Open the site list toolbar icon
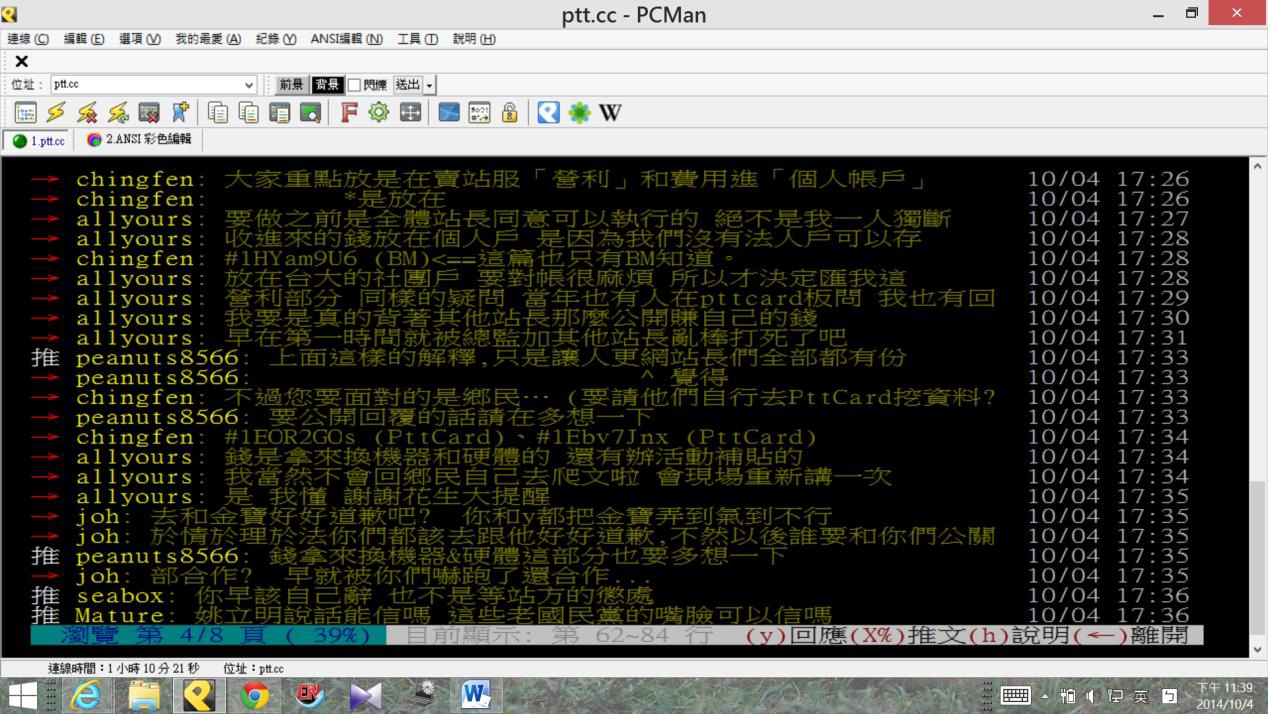The width and height of the screenshot is (1268, 714). coord(25,113)
